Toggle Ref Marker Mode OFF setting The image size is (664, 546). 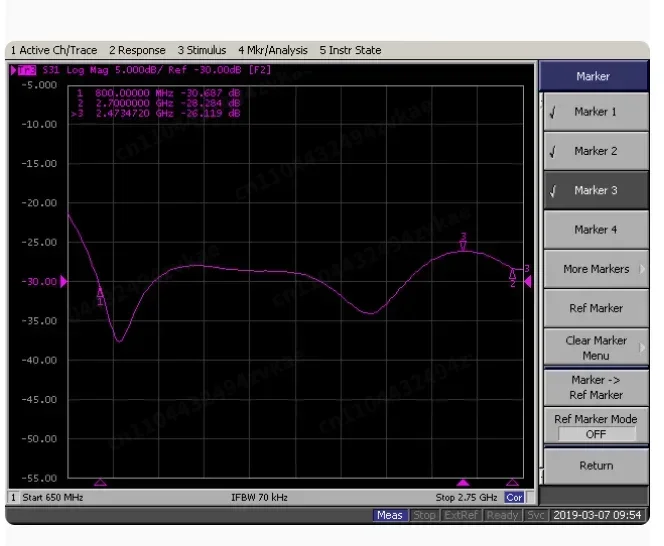click(596, 427)
